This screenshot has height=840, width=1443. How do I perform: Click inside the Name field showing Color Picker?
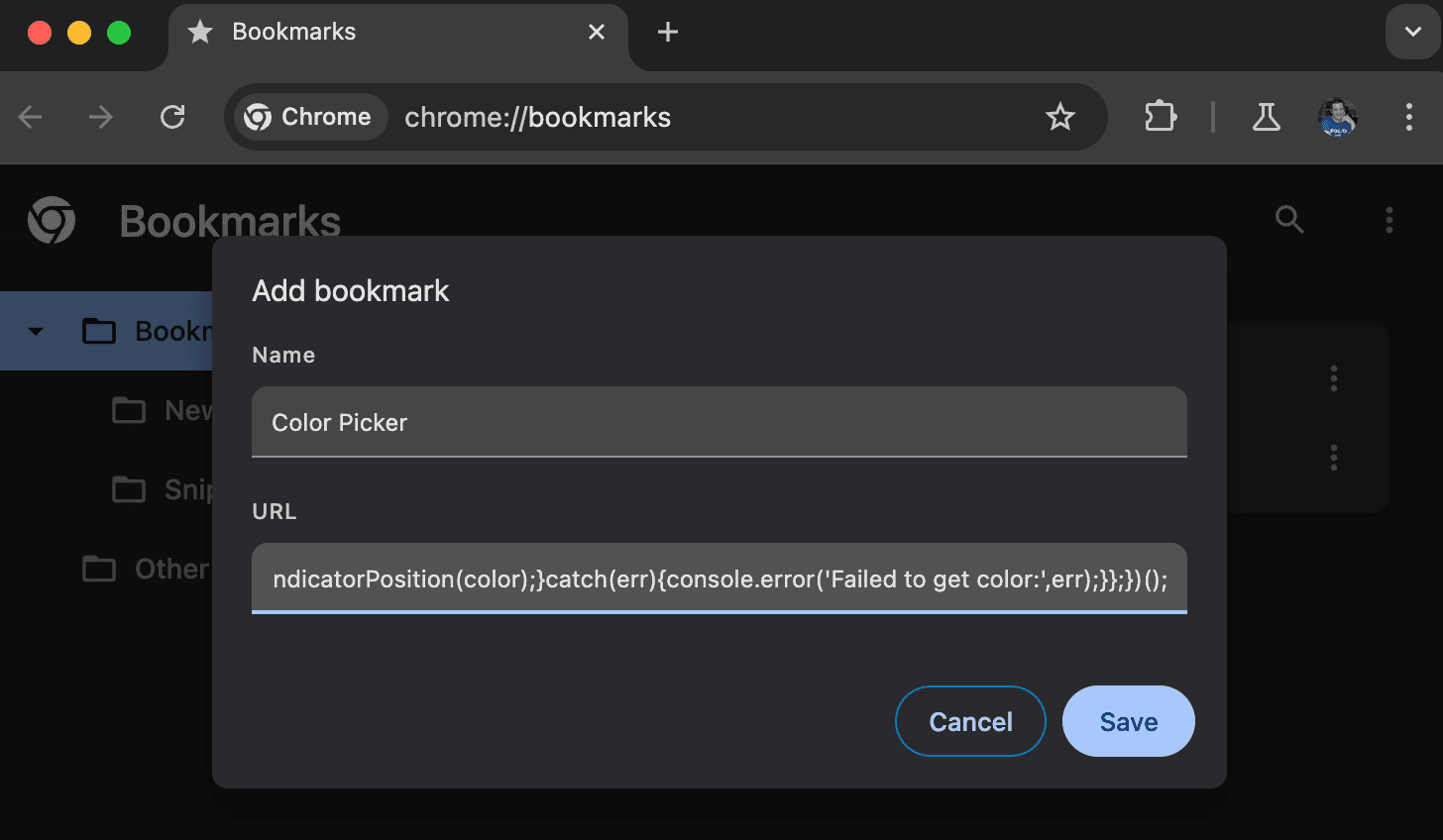click(x=719, y=421)
